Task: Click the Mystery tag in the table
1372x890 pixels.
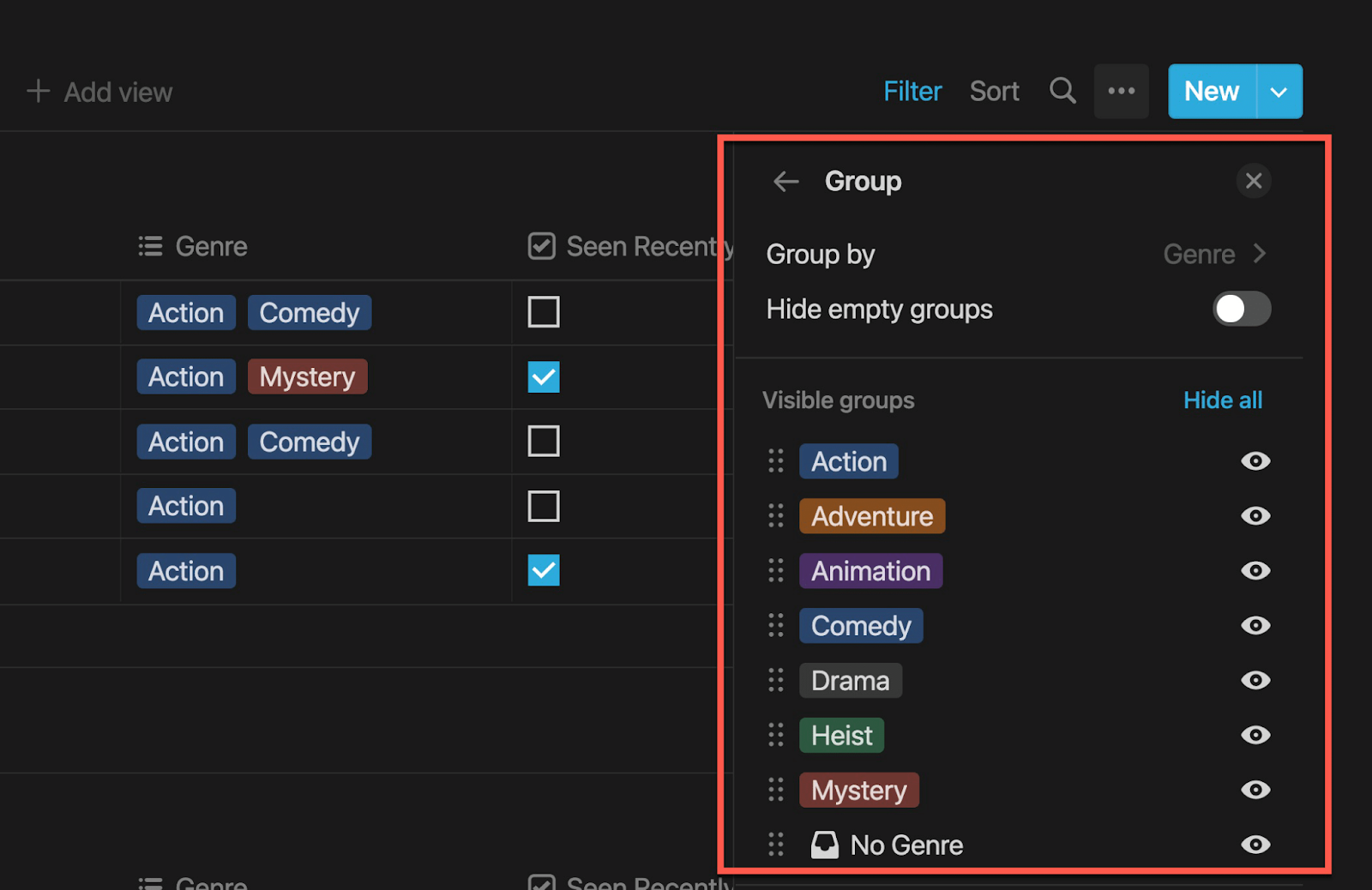Action: coord(308,376)
